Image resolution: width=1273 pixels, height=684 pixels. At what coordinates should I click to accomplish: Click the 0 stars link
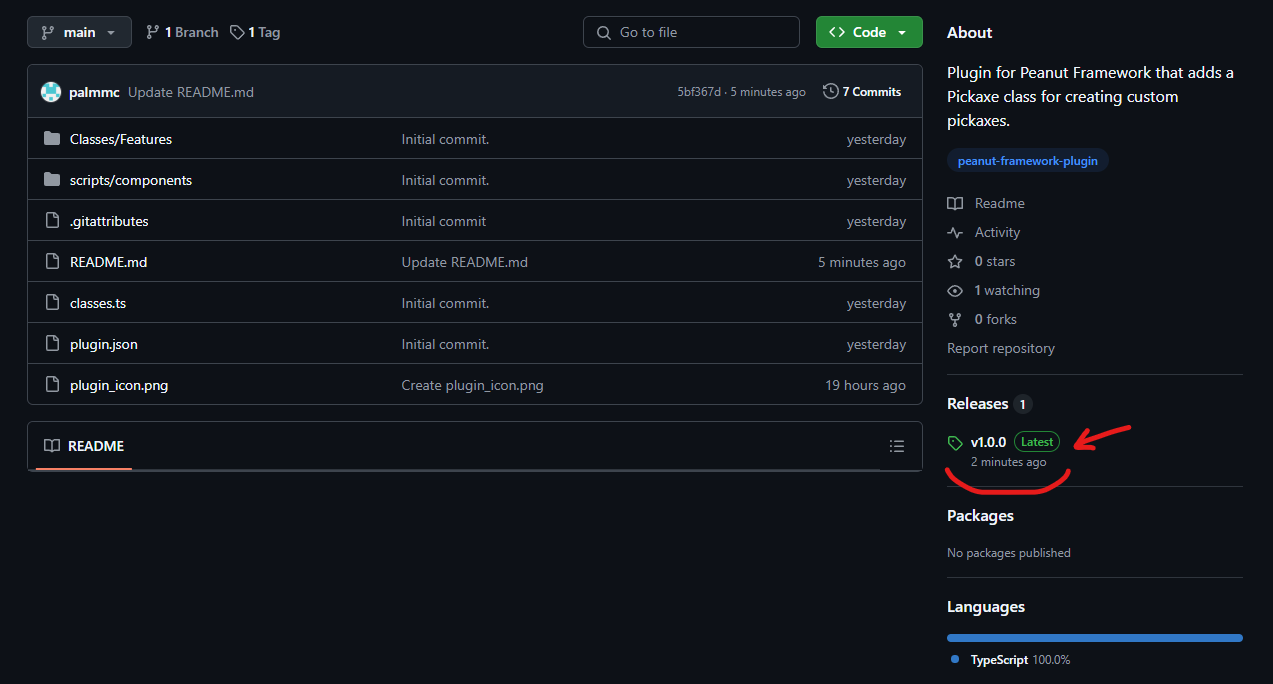995,261
